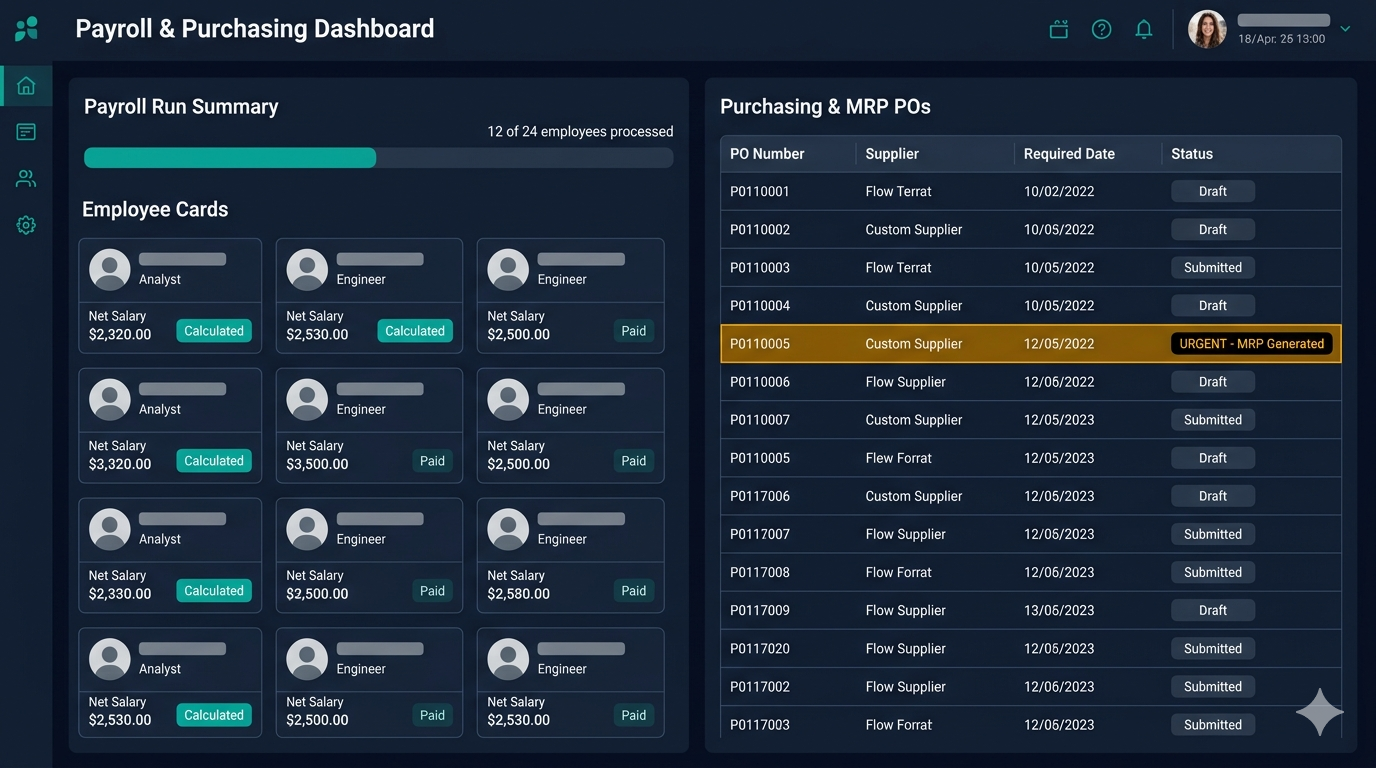Click the app logo in top-left corner

[27, 29]
